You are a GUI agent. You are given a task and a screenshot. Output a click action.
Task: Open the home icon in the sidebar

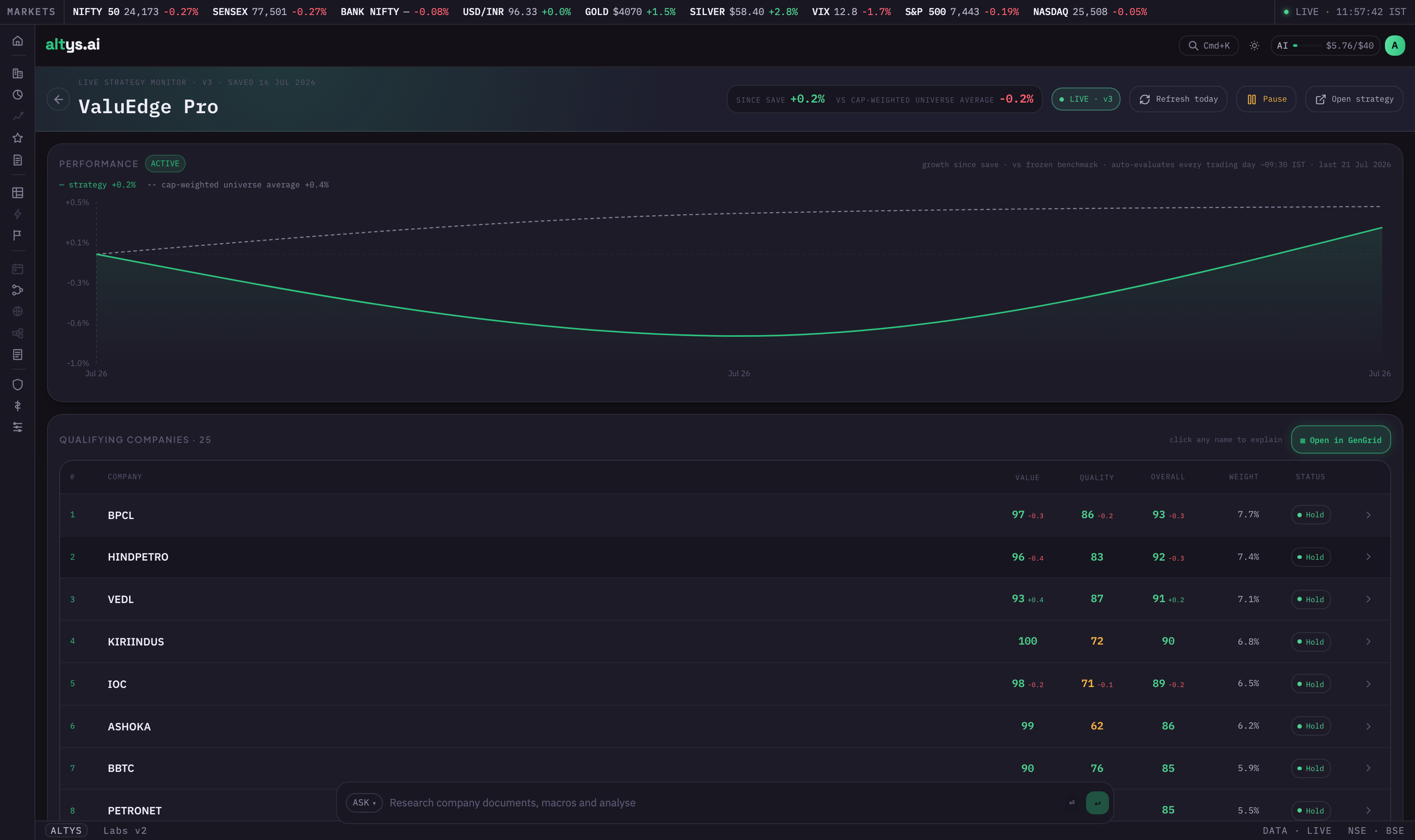pyautogui.click(x=18, y=41)
